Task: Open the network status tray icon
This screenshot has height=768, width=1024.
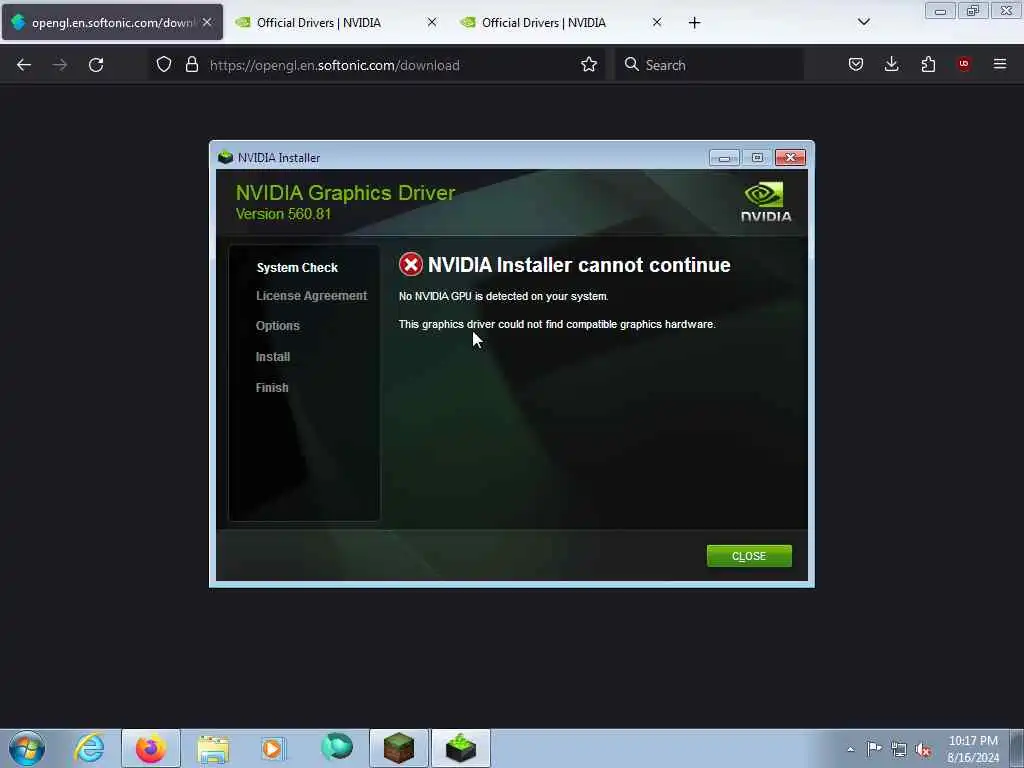Action: [899, 749]
